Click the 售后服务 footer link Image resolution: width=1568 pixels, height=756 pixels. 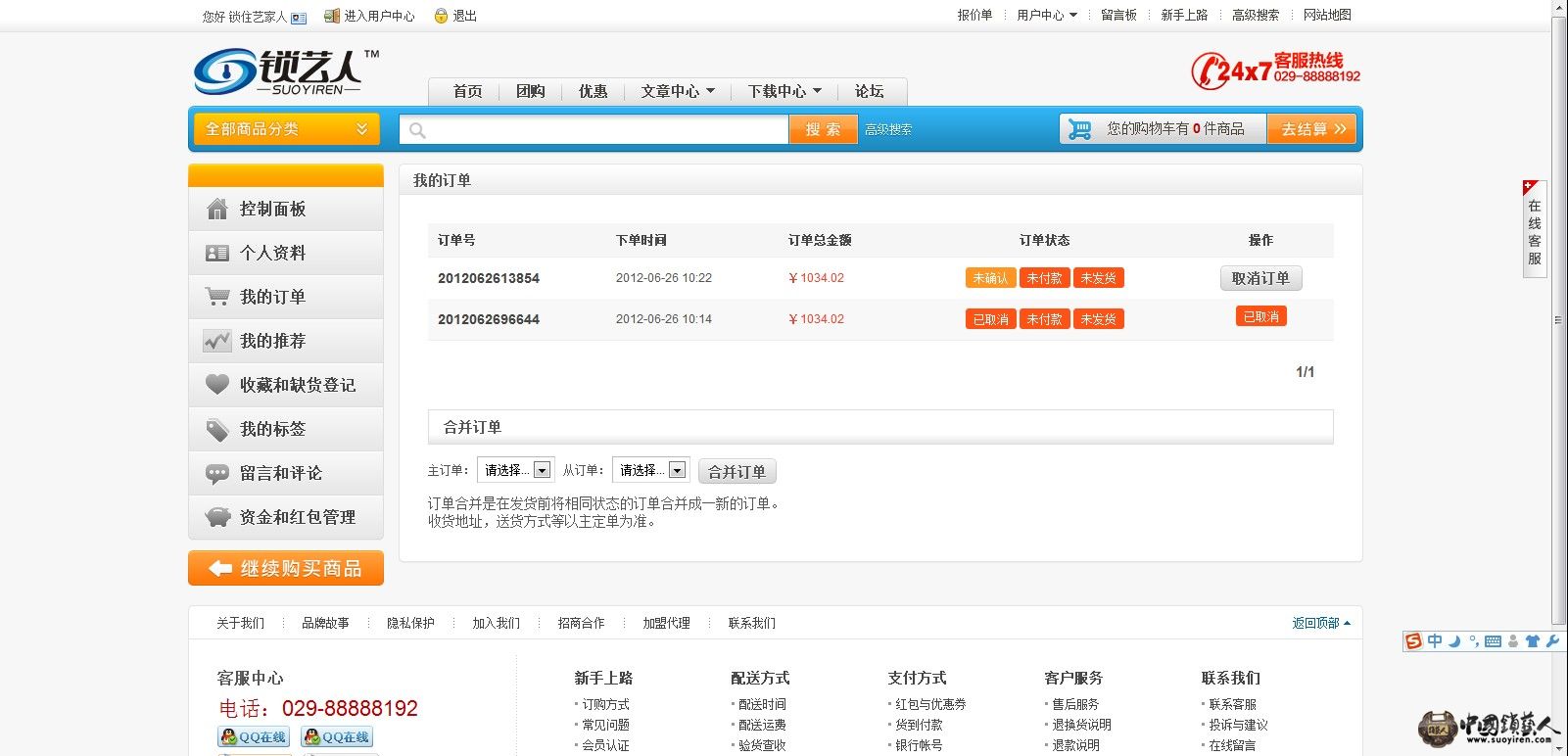point(1075,704)
